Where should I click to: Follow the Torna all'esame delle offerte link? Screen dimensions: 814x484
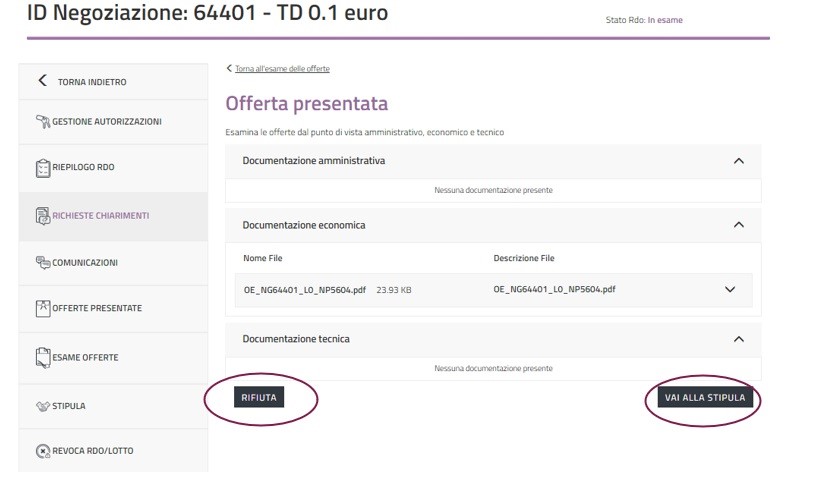pos(281,69)
